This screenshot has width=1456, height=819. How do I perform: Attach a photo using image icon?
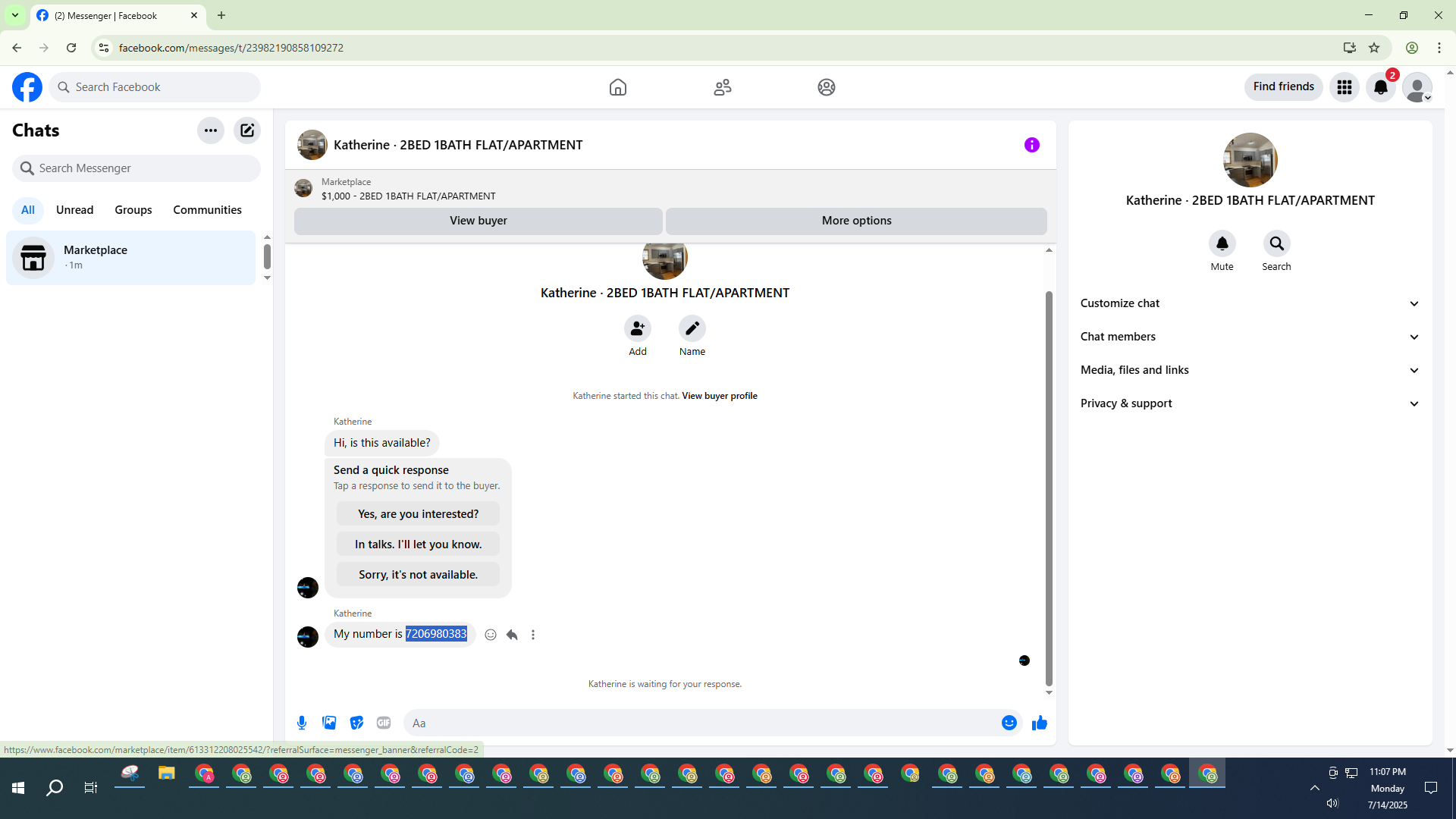tap(329, 723)
